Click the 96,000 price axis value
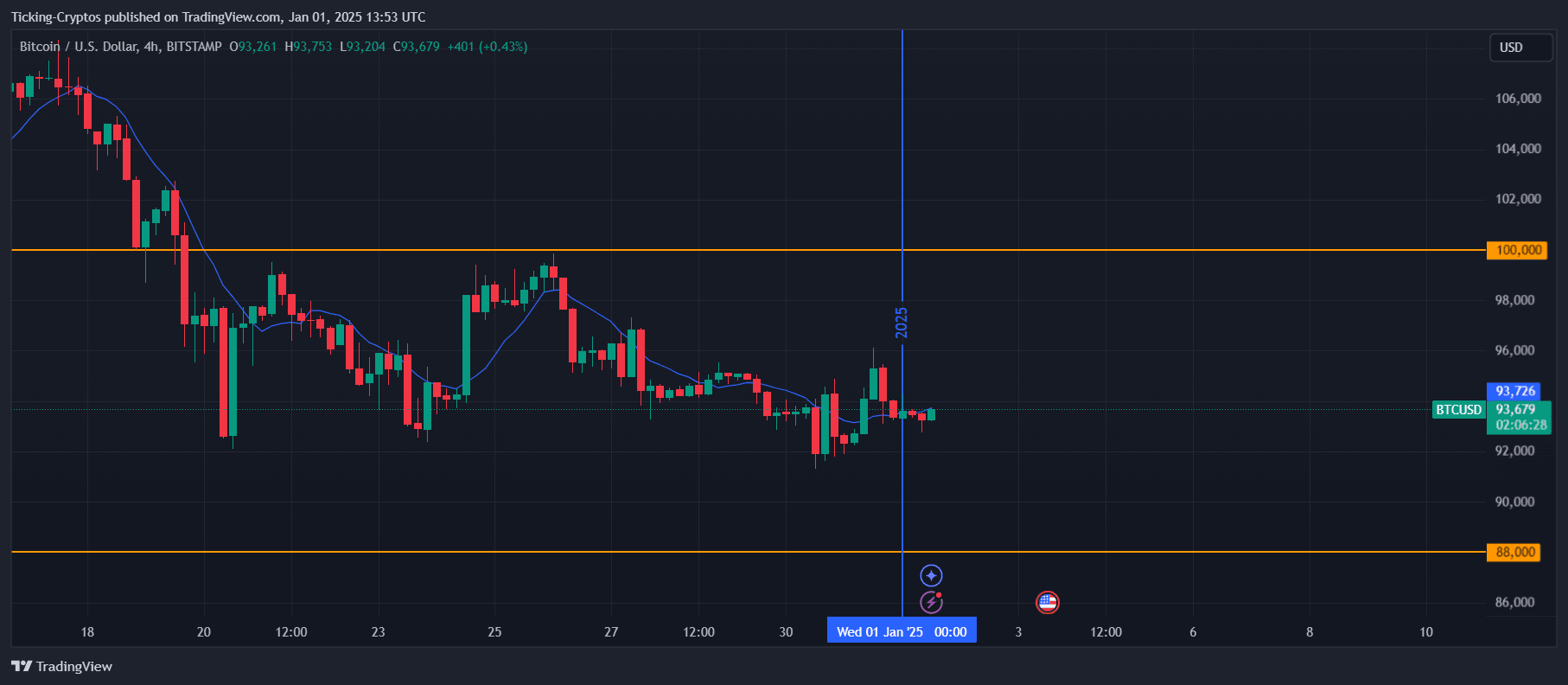 pyautogui.click(x=1514, y=349)
